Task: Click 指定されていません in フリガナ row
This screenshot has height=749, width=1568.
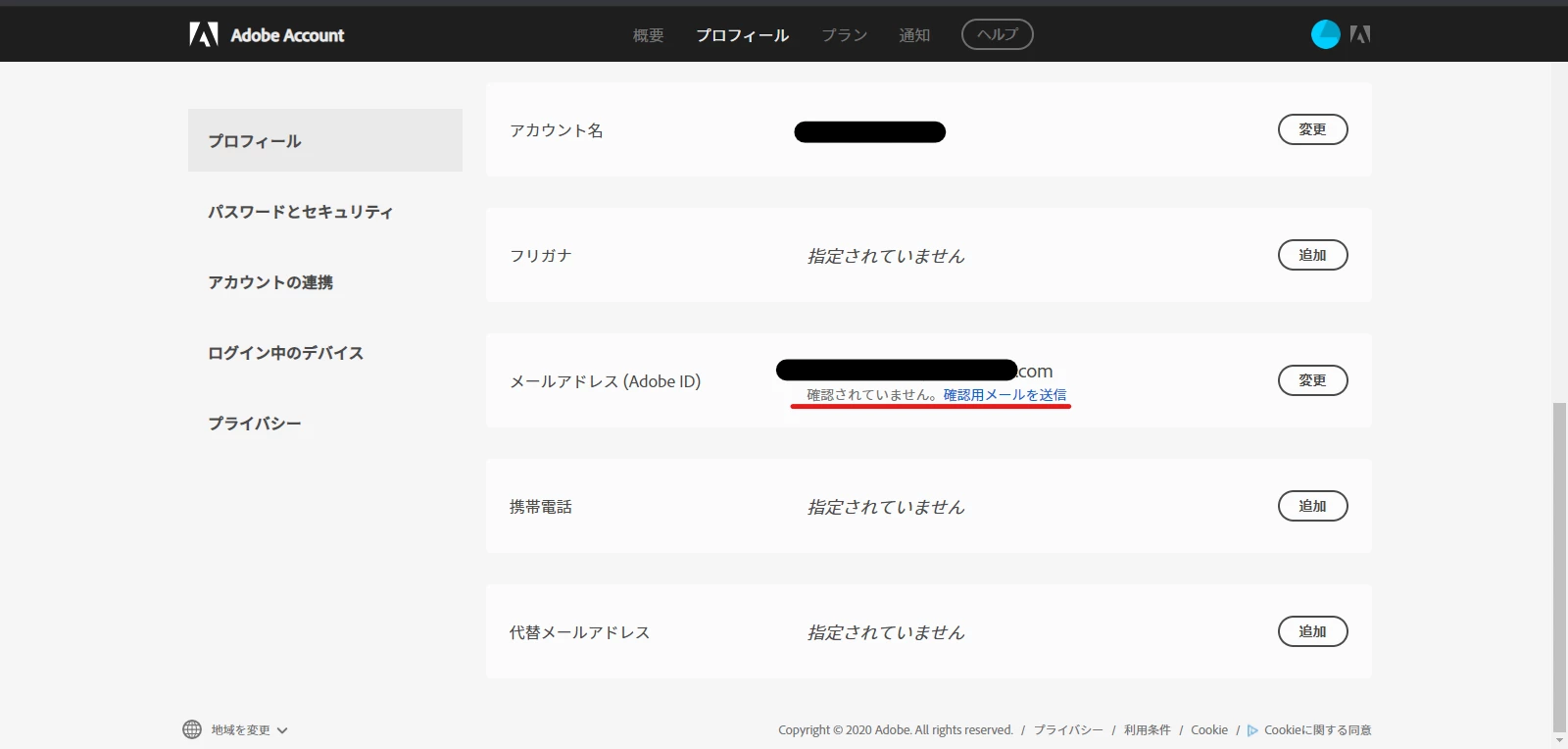Action: 886,256
